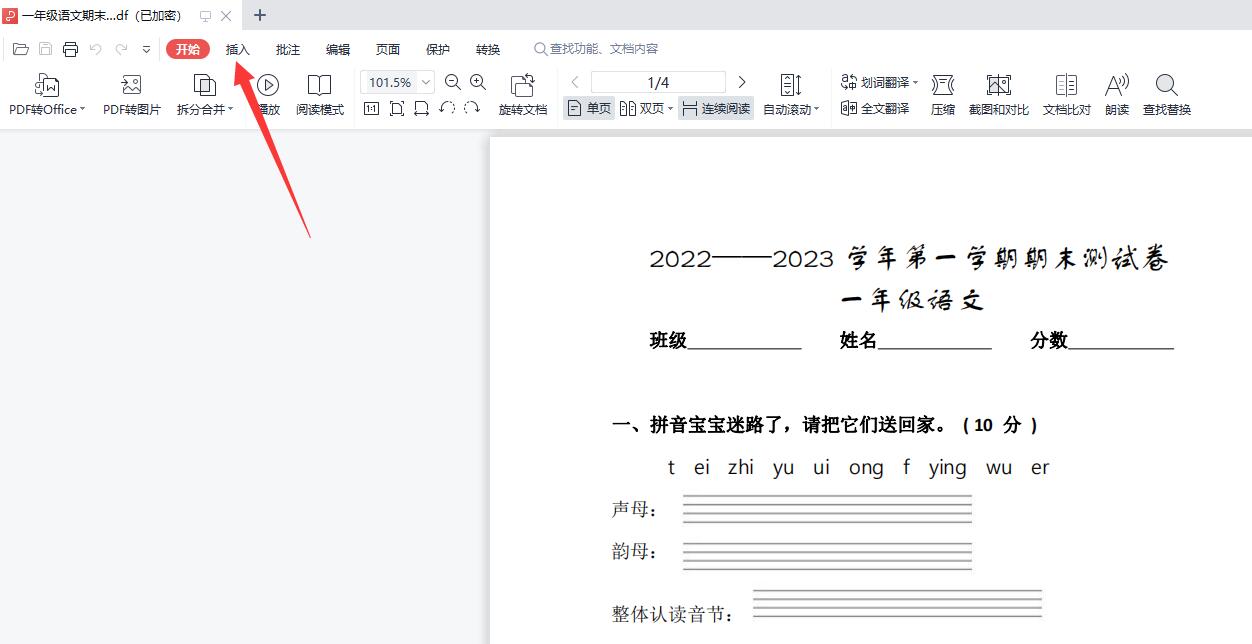Start 文档比对 document comparison
The height and width of the screenshot is (644, 1252).
[1065, 95]
